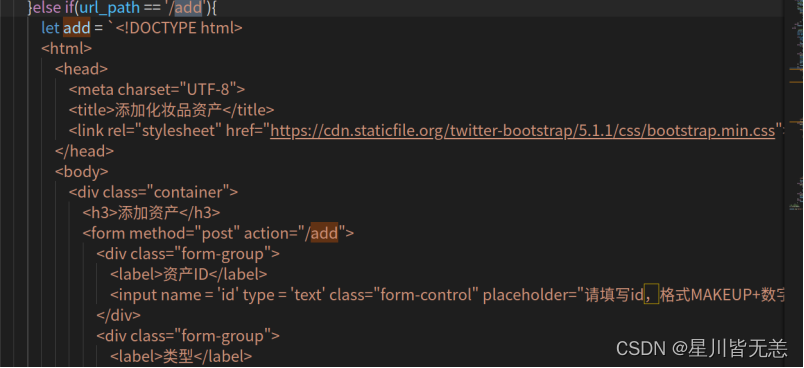Click the highlighted 'add' in url_path condition
Viewport: 804px width, 368px height.
(188, 7)
